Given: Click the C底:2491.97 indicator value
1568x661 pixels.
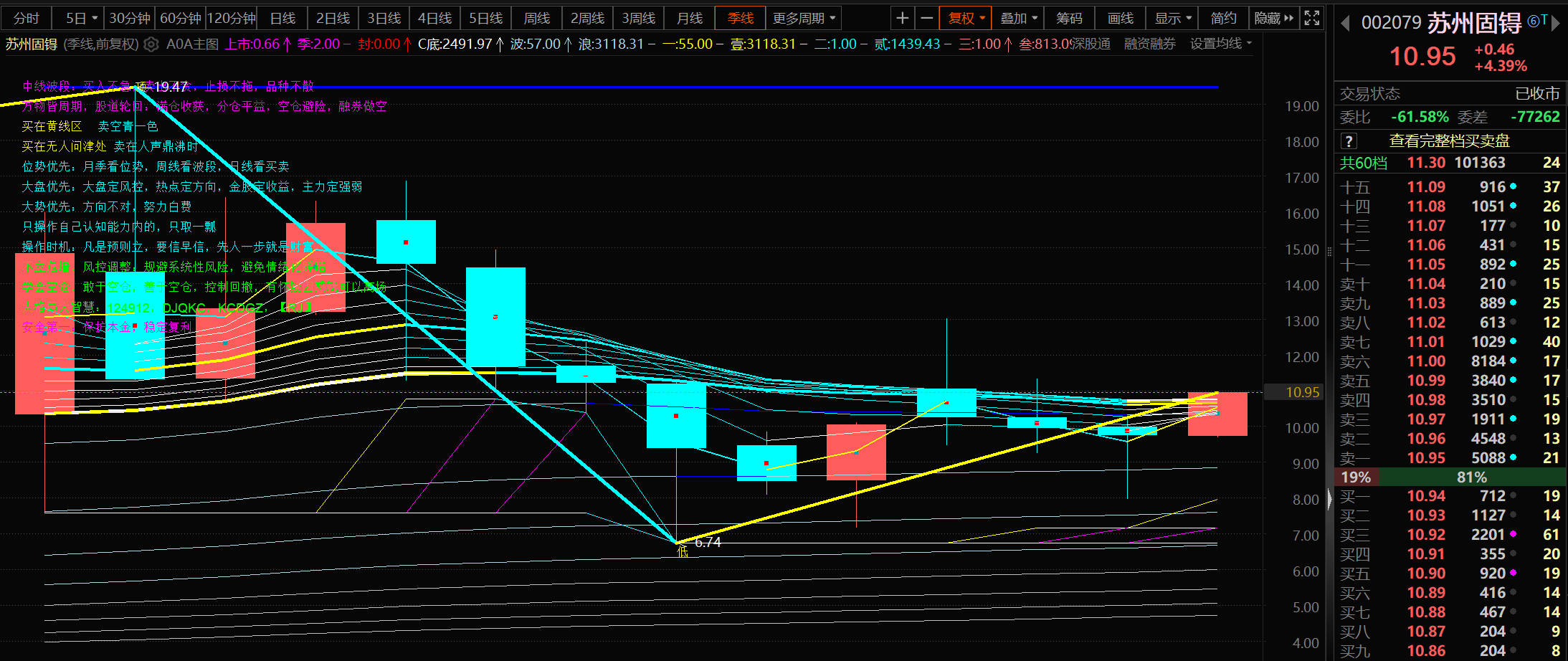Looking at the screenshot, I should point(460,44).
